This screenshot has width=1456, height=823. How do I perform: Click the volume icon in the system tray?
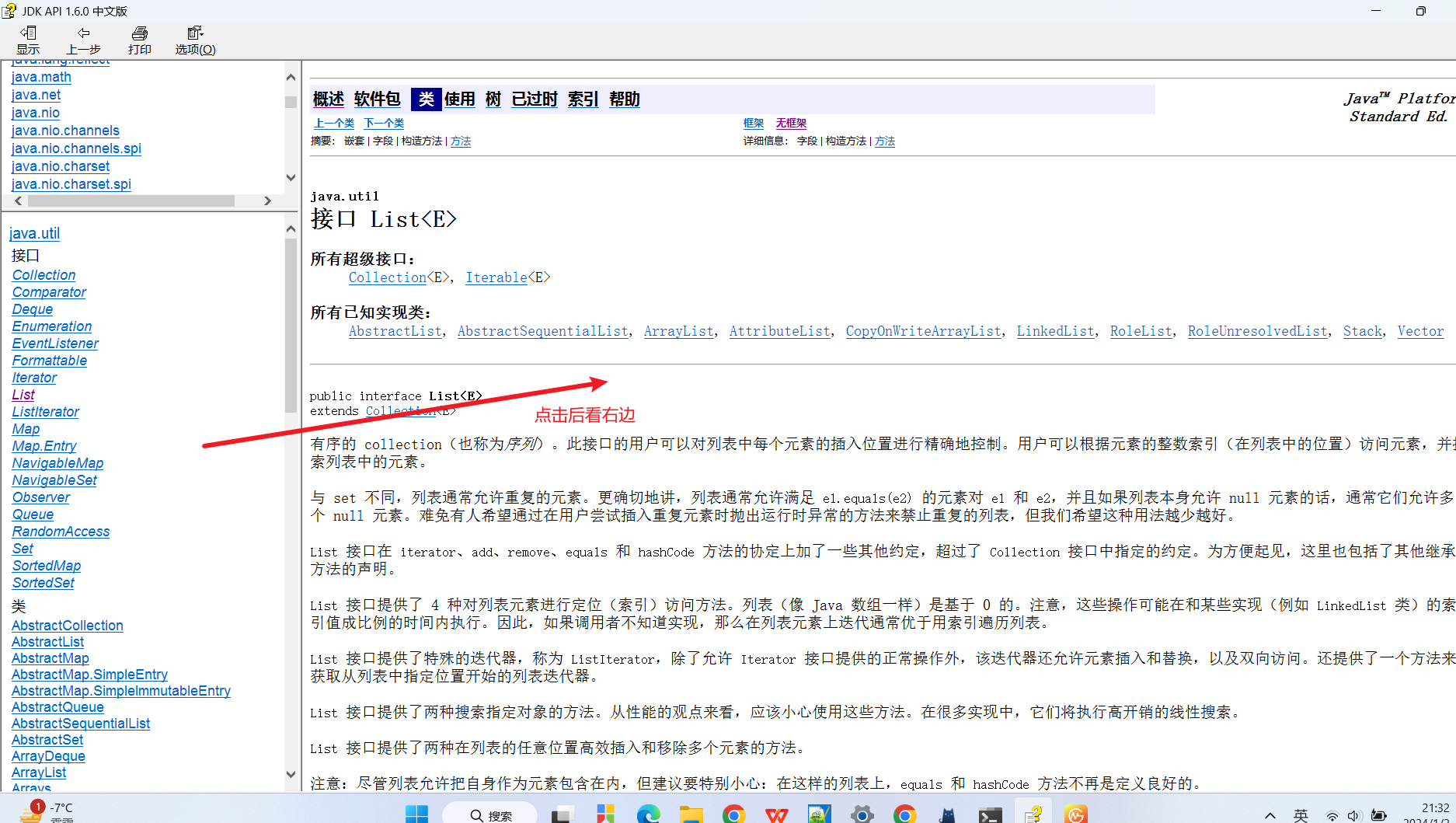(x=1355, y=815)
